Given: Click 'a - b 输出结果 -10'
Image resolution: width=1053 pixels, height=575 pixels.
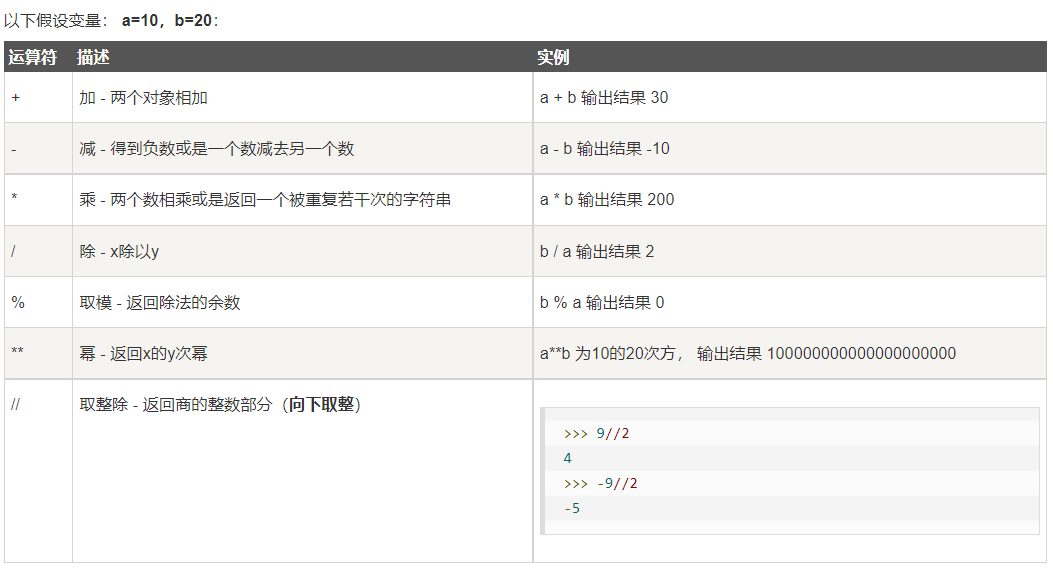Looking at the screenshot, I should pyautogui.click(x=604, y=148).
